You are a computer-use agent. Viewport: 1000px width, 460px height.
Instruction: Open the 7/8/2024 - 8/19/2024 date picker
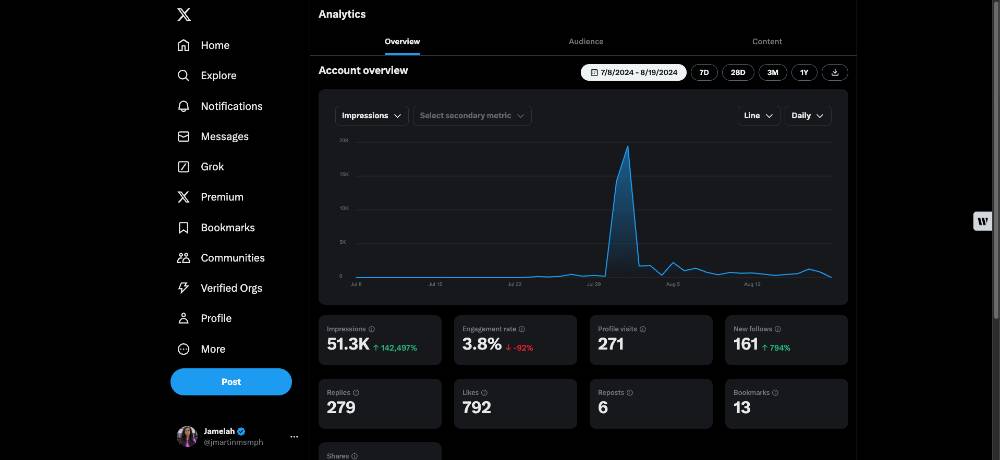(x=633, y=73)
